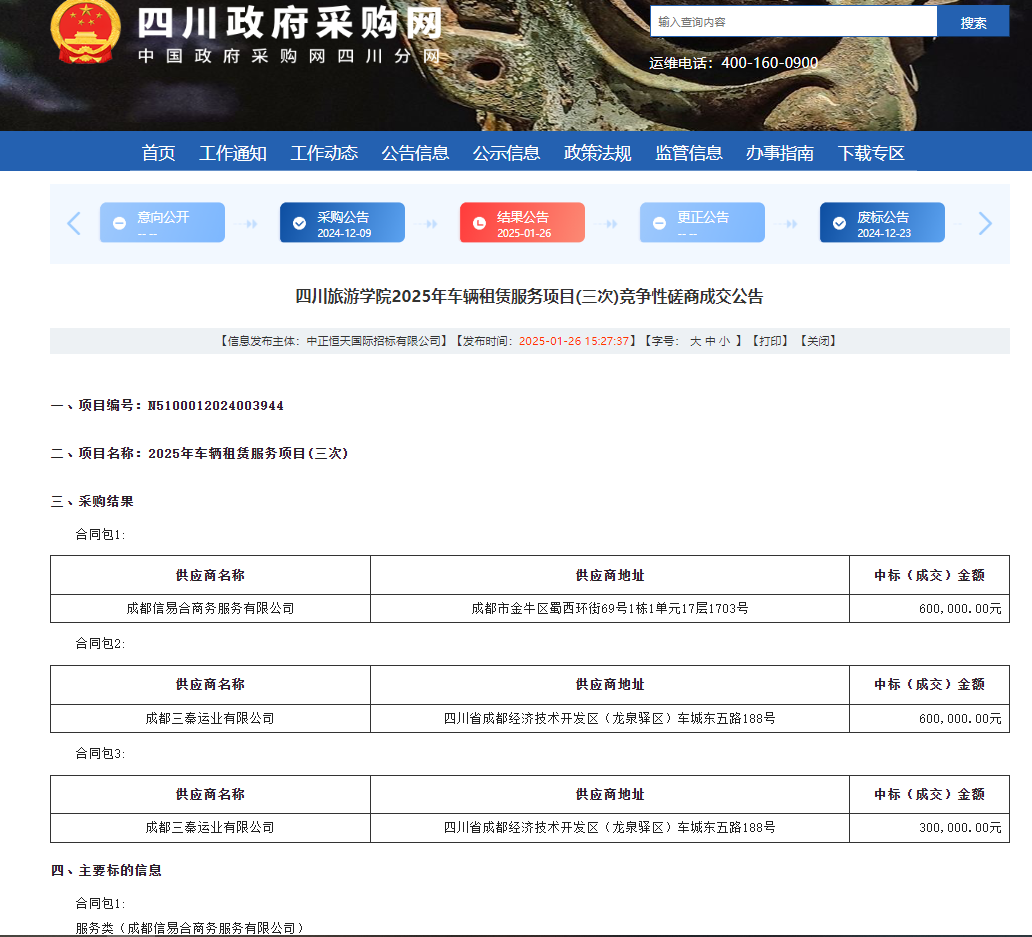Open the 监管信息 menu item

pyautogui.click(x=688, y=153)
